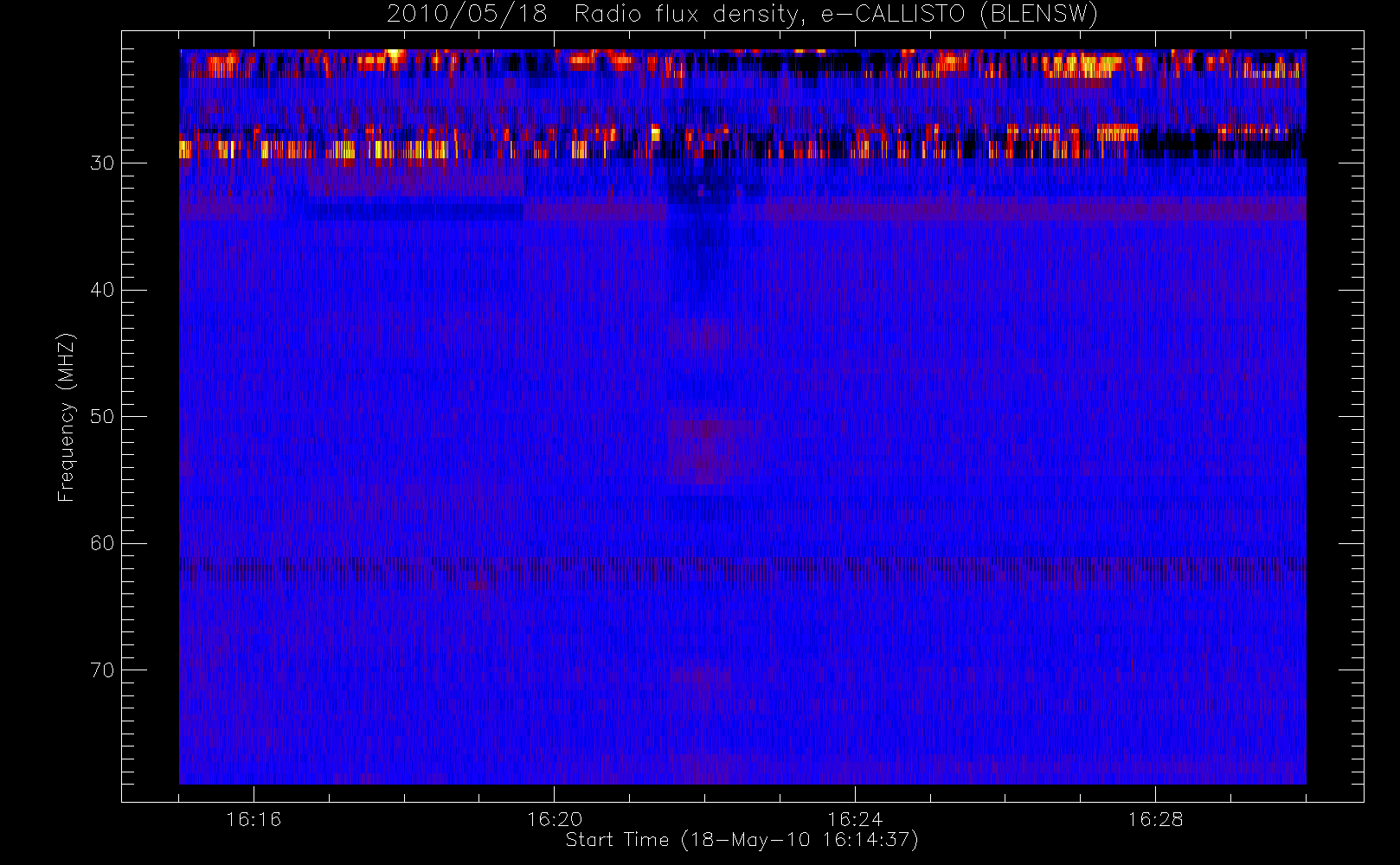
Task: Click the plot title 'Radio flux density, e-CALLISTO (BLENSW)'
Action: (x=836, y=15)
